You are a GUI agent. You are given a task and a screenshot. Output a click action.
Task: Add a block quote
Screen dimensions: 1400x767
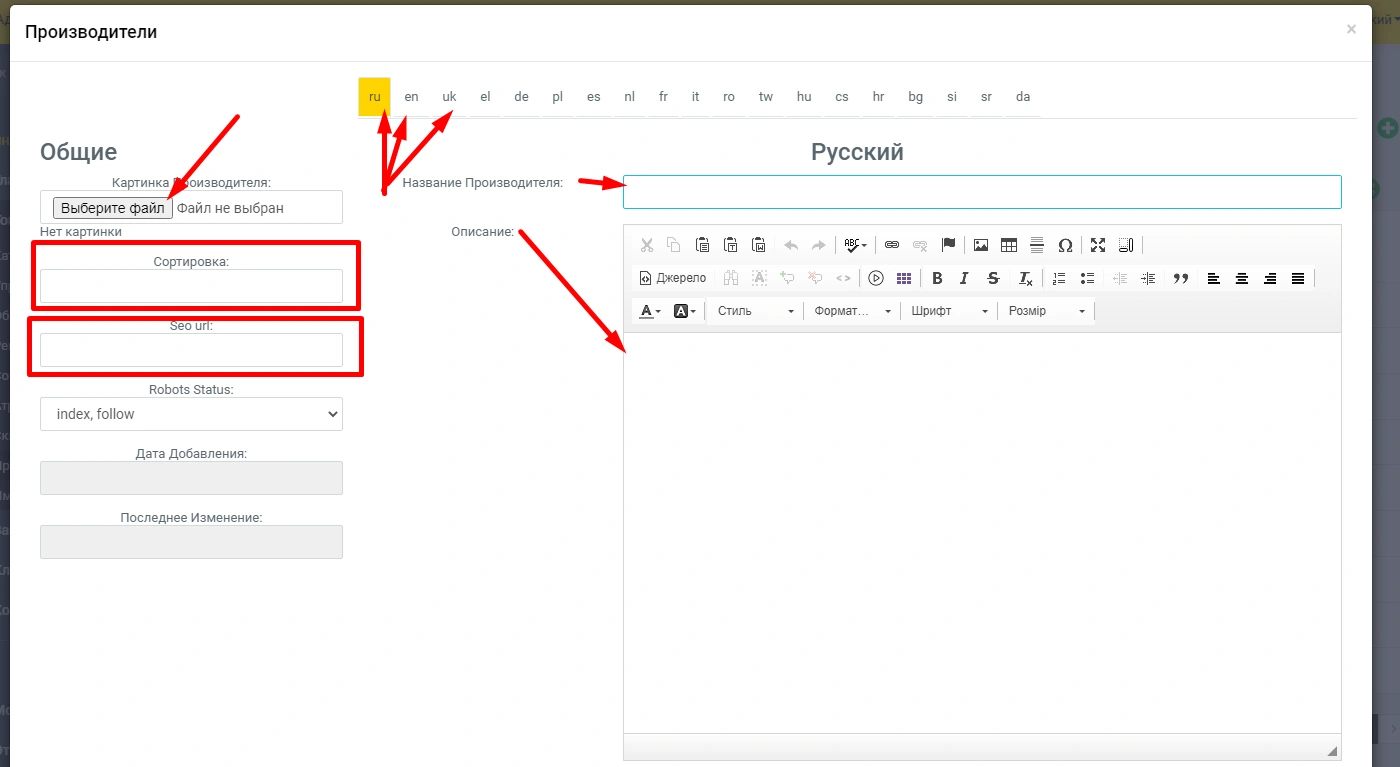pyautogui.click(x=1180, y=279)
